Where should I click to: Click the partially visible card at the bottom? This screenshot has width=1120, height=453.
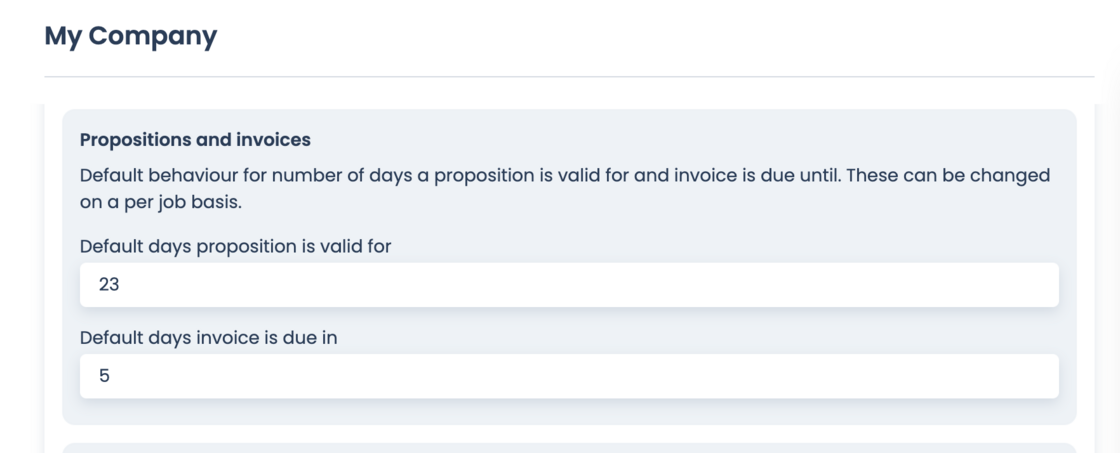point(568,448)
